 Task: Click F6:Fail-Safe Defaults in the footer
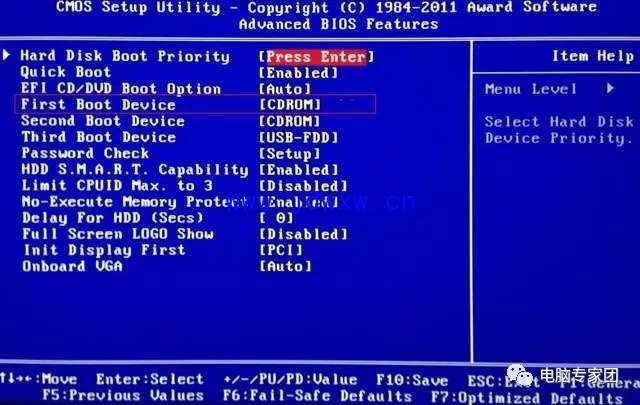(x=317, y=396)
